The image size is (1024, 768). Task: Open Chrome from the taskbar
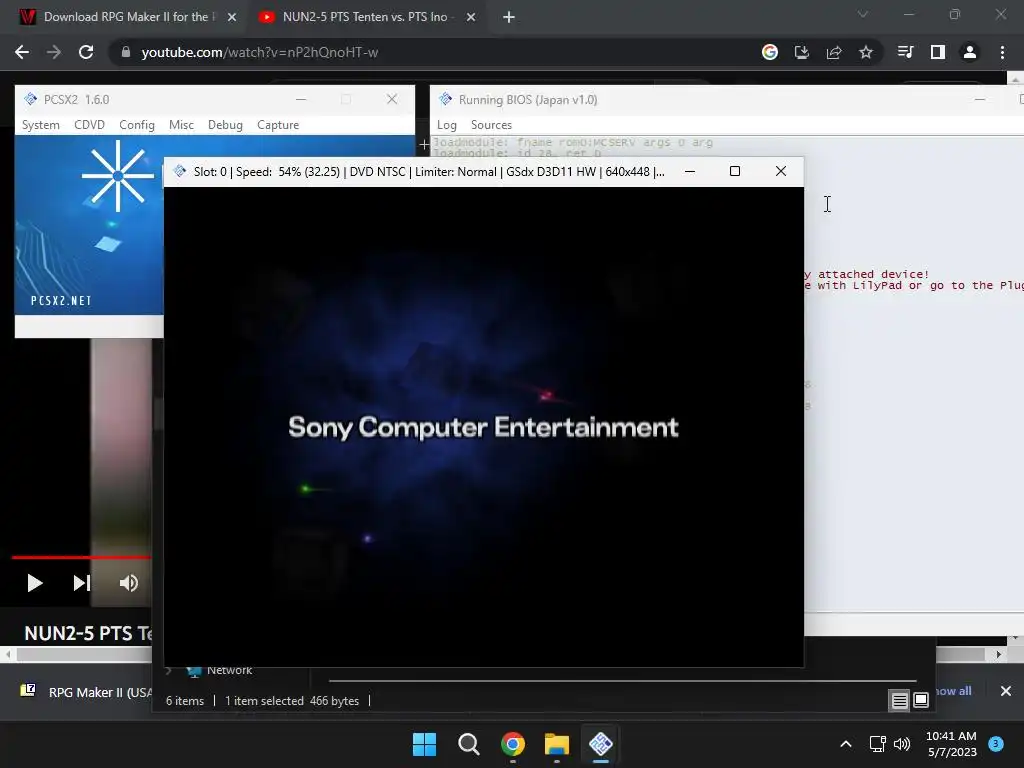(x=513, y=744)
